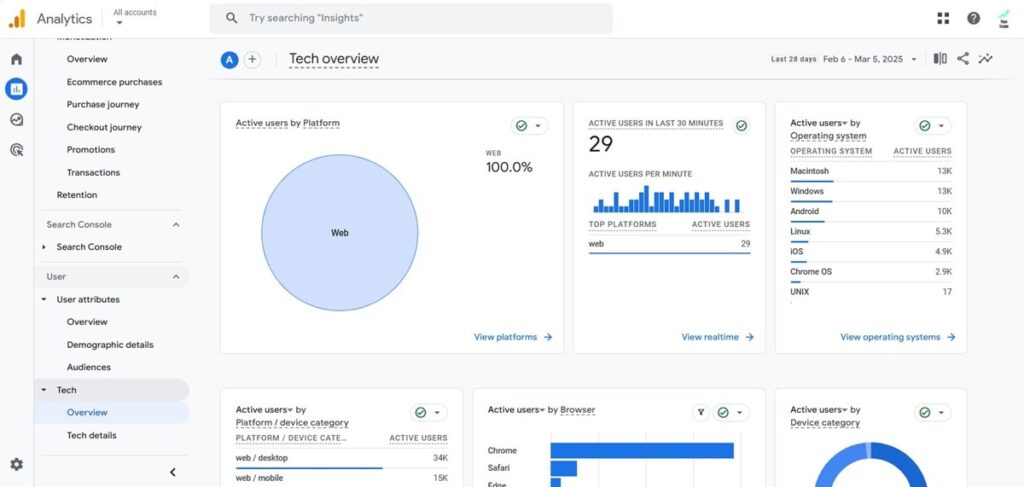Click the Web pie chart slice

[340, 232]
